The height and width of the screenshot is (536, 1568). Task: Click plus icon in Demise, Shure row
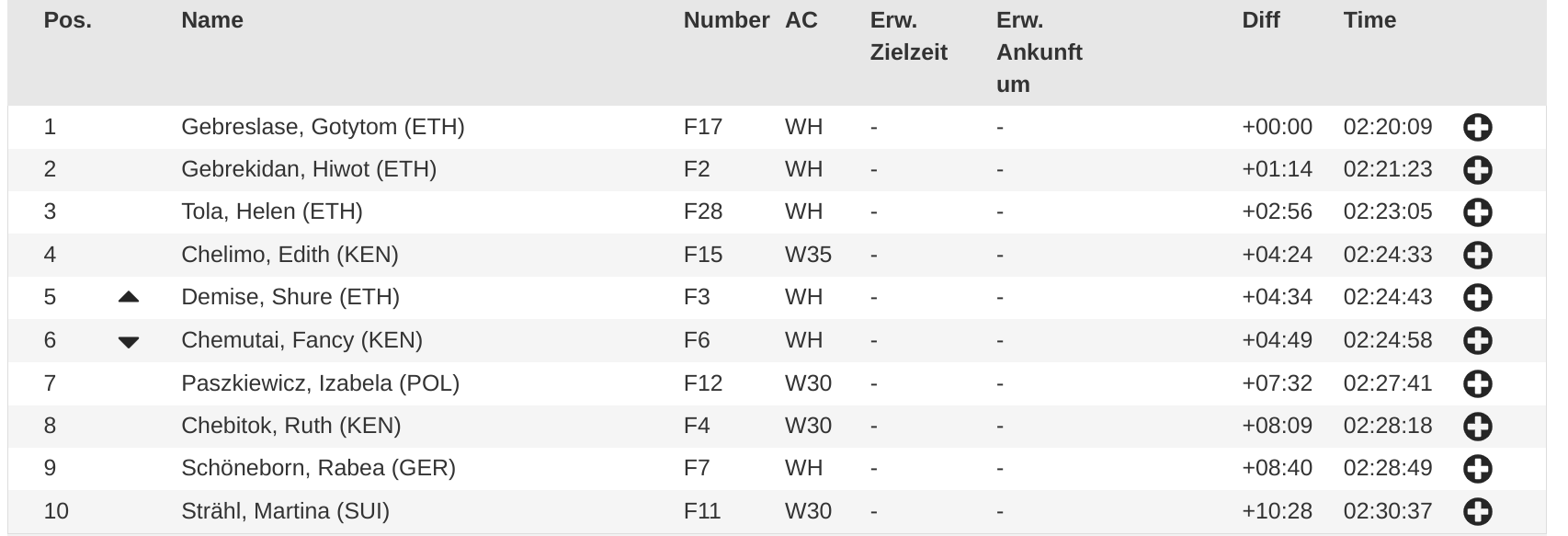(x=1477, y=298)
